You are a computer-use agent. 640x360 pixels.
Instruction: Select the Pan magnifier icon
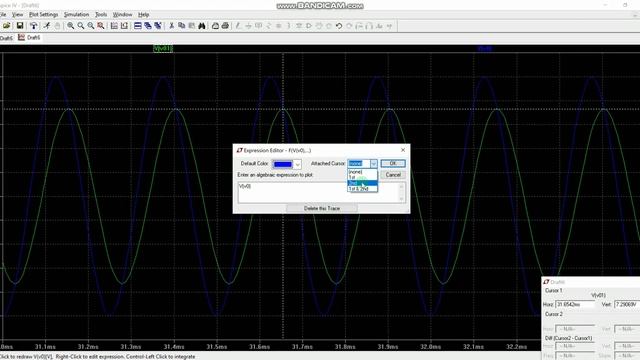click(x=81, y=26)
